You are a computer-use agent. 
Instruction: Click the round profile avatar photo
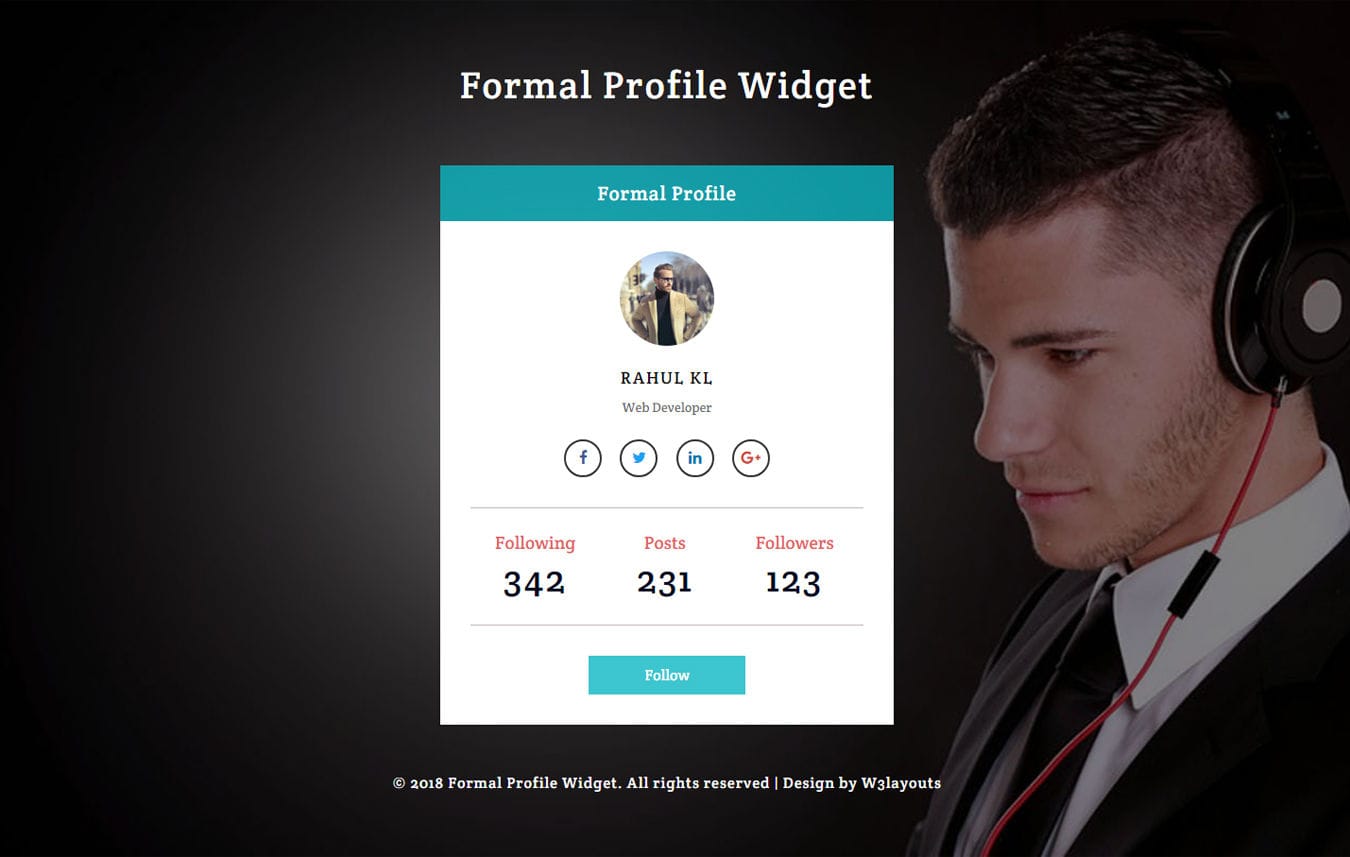pyautogui.click(x=667, y=298)
